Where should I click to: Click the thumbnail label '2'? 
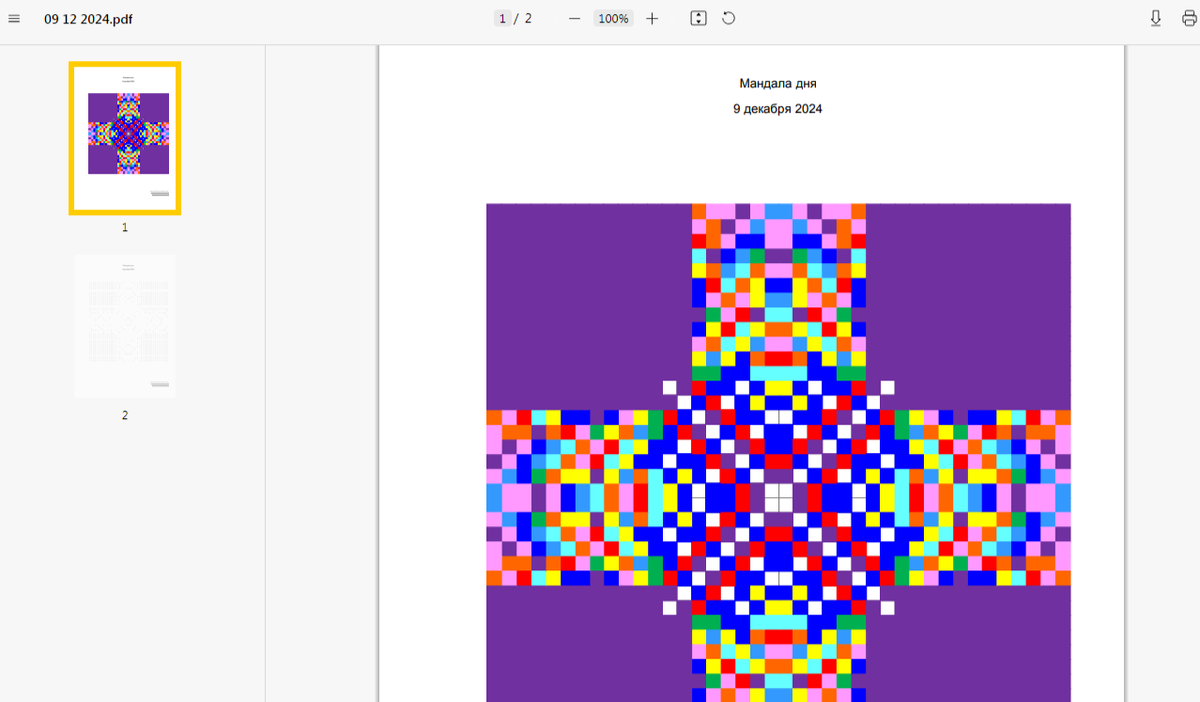click(x=125, y=415)
